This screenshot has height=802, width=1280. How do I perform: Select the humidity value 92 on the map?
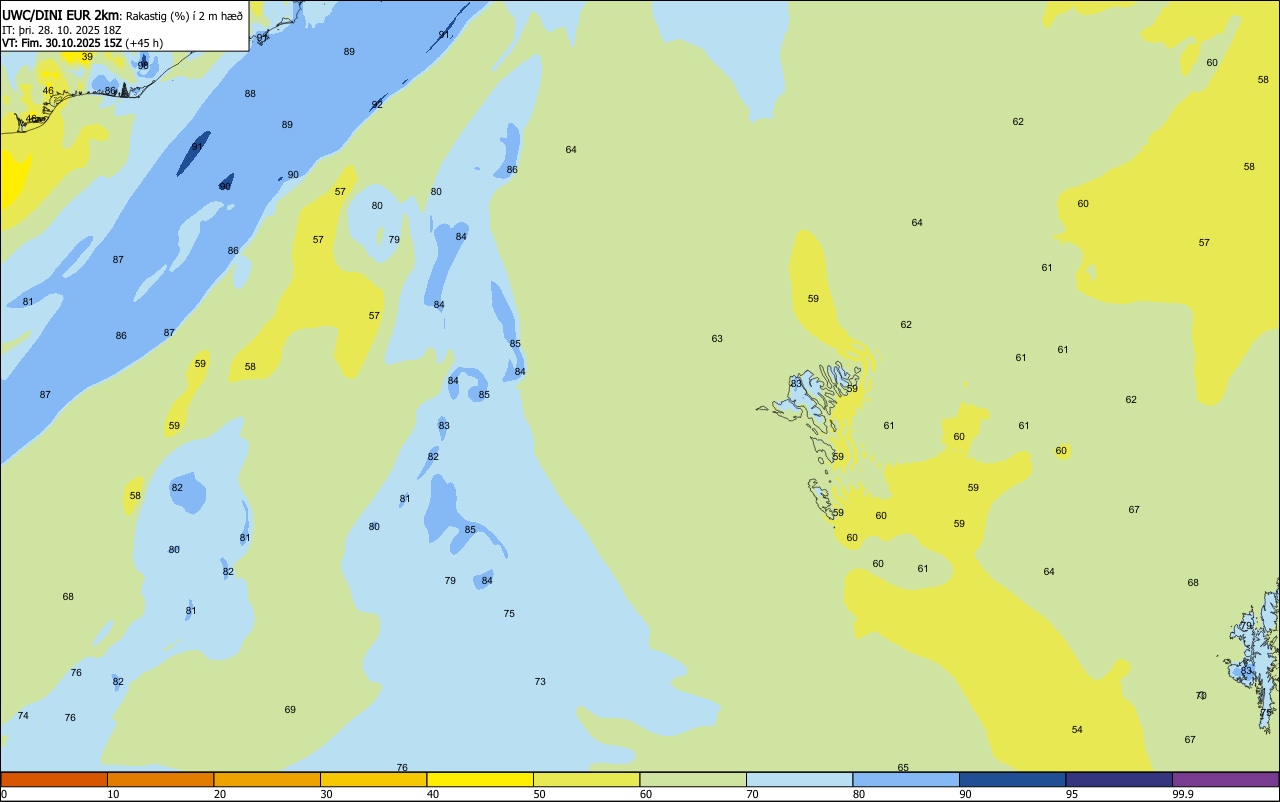pos(377,105)
